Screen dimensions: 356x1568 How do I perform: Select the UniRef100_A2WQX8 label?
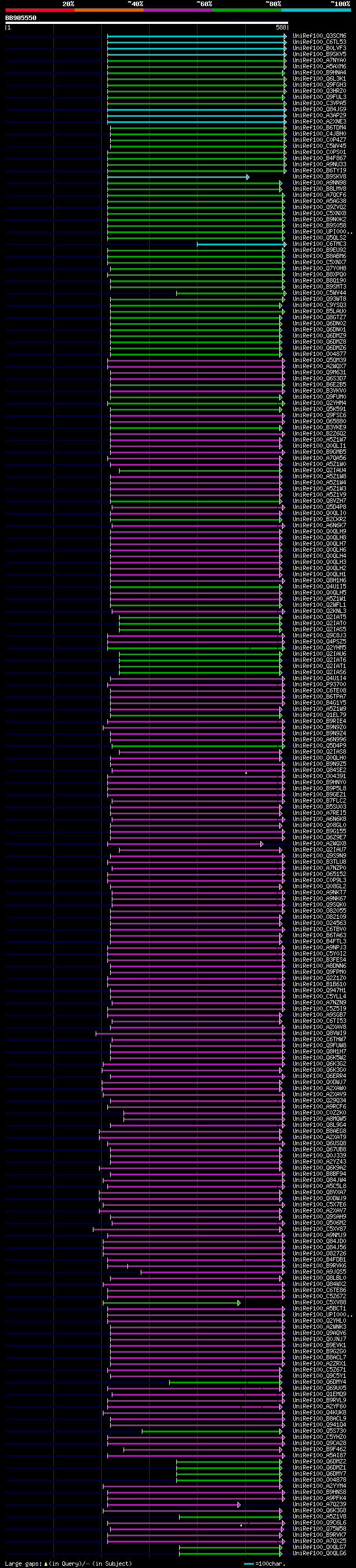319,844
